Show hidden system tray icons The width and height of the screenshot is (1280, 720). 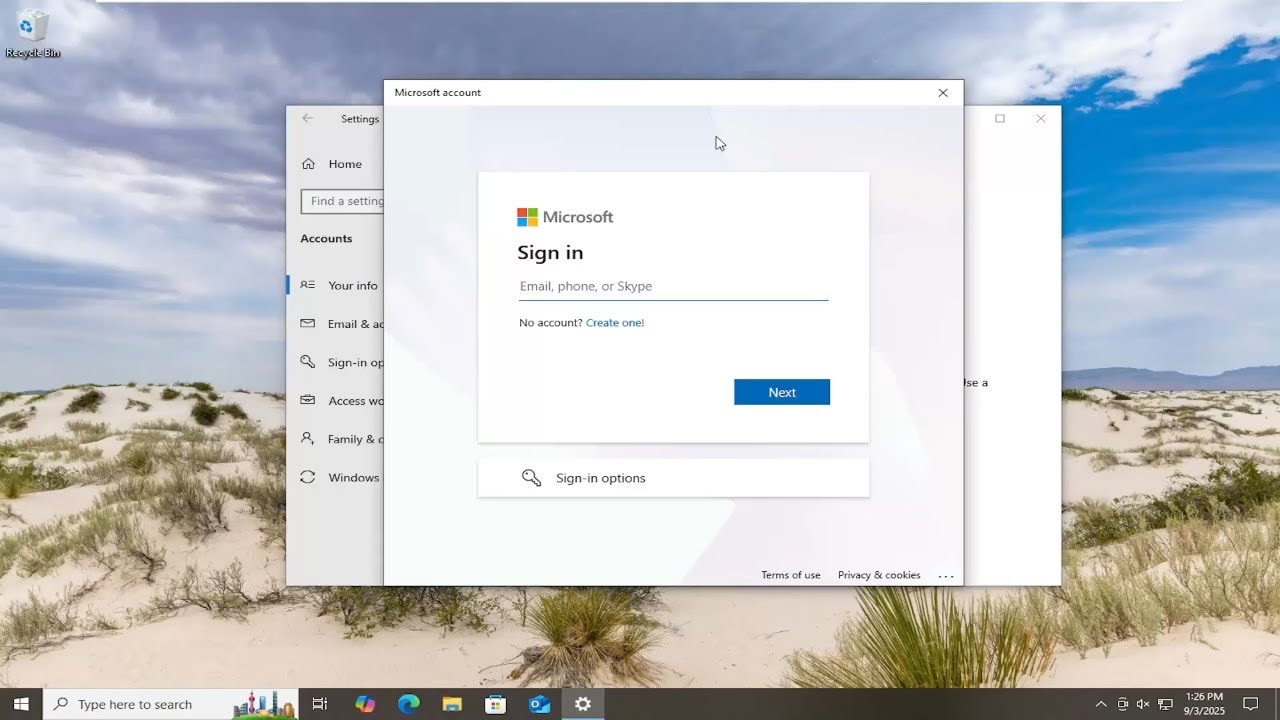coord(1101,704)
